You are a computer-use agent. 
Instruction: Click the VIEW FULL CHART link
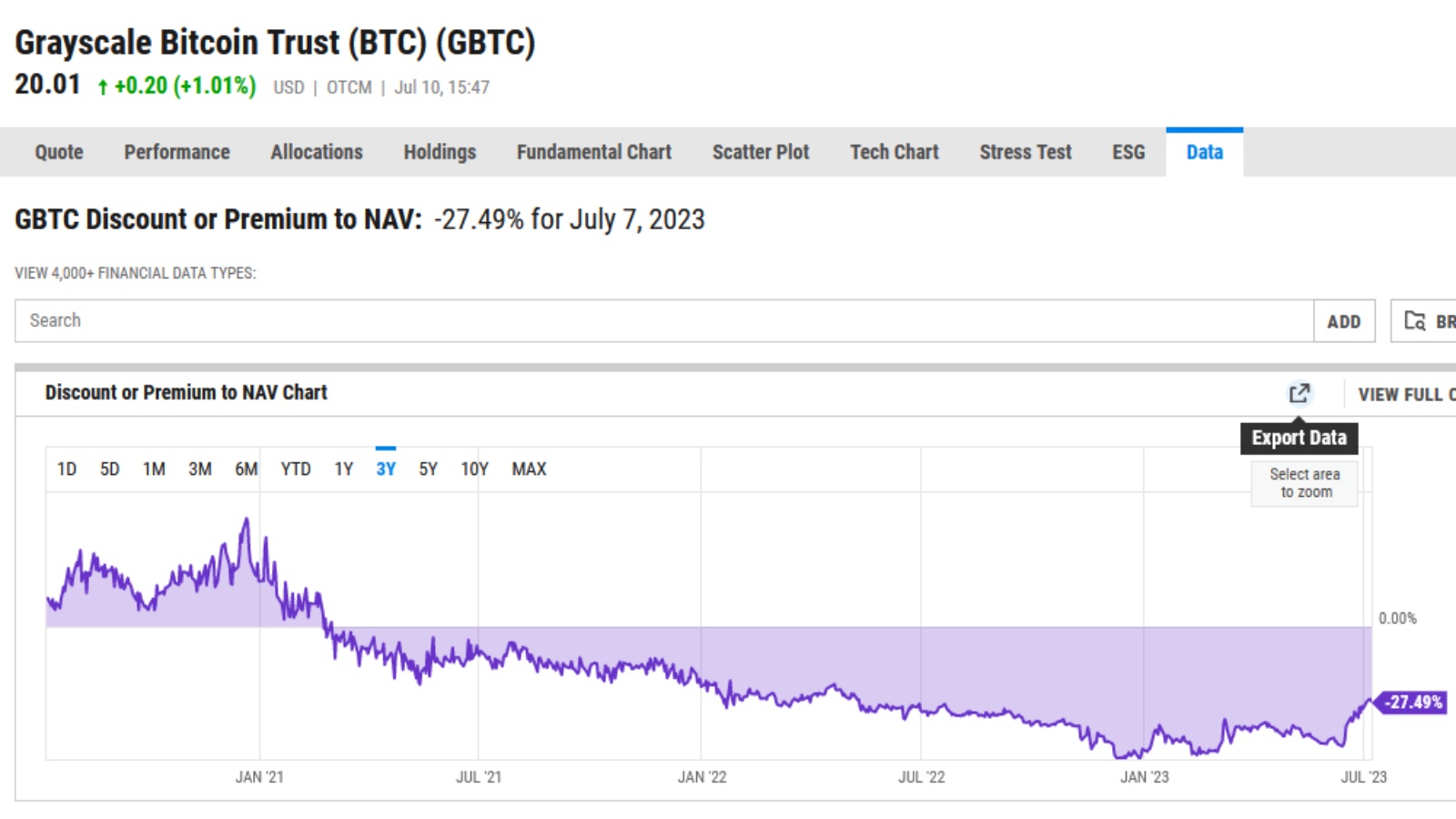[1406, 394]
